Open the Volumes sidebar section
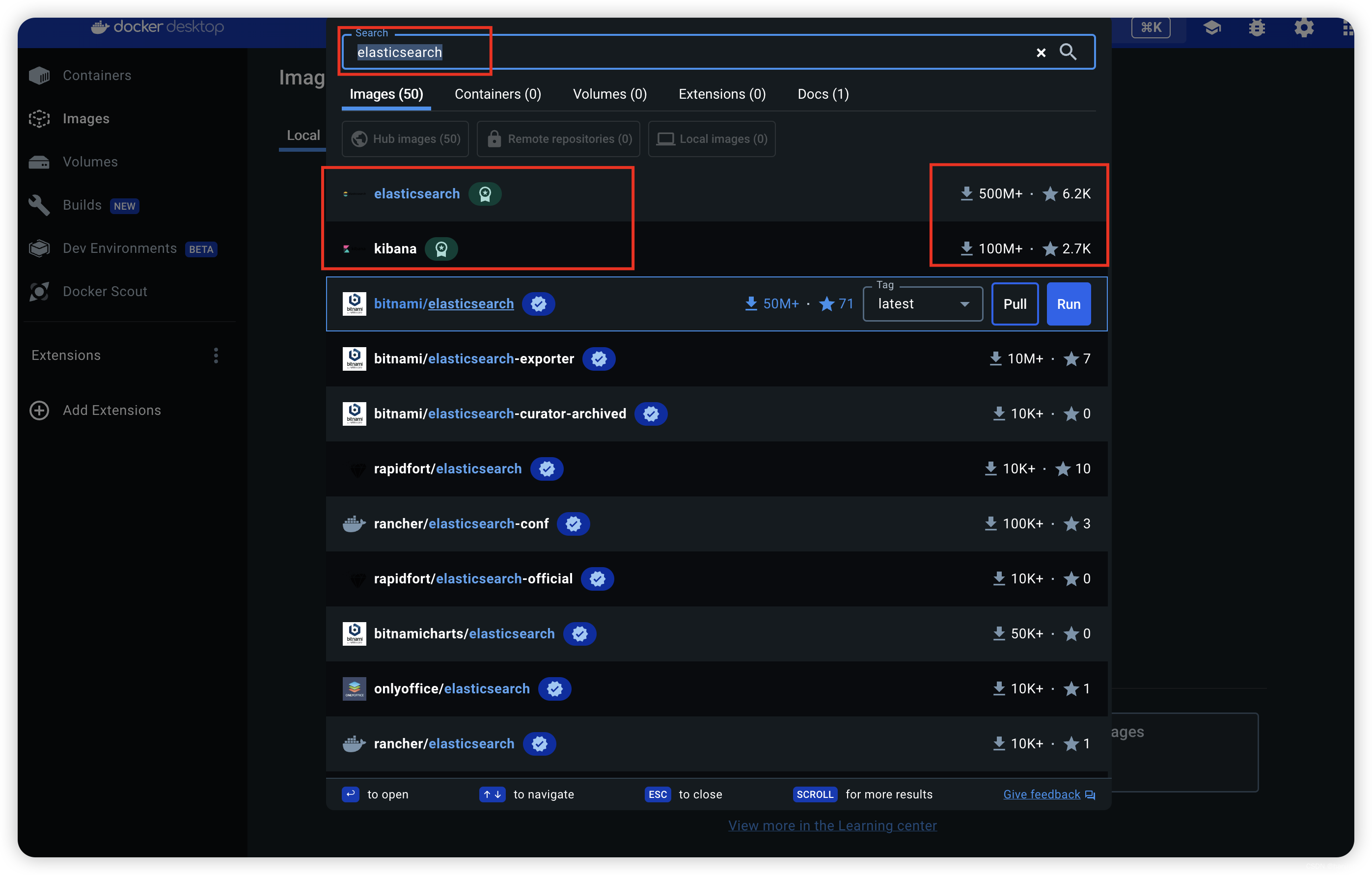Image resolution: width=1372 pixels, height=875 pixels. tap(89, 161)
